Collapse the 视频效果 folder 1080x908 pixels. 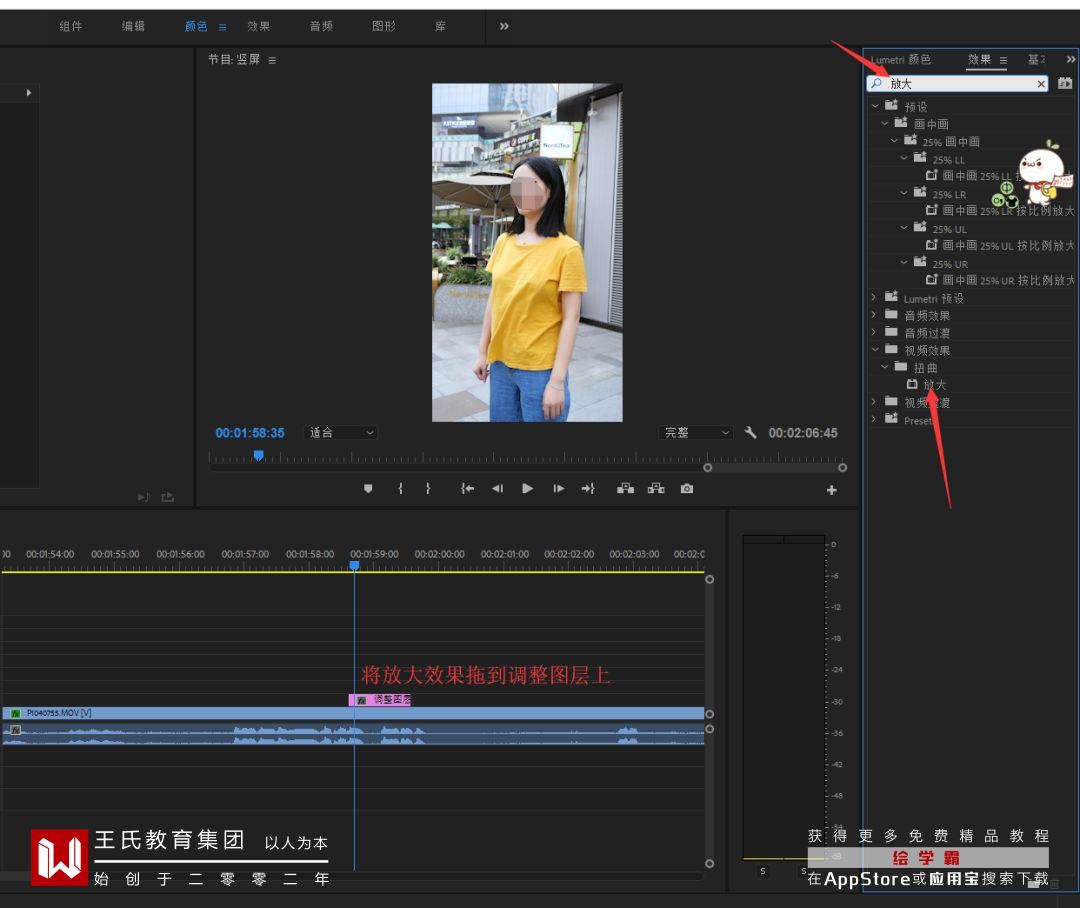point(874,350)
